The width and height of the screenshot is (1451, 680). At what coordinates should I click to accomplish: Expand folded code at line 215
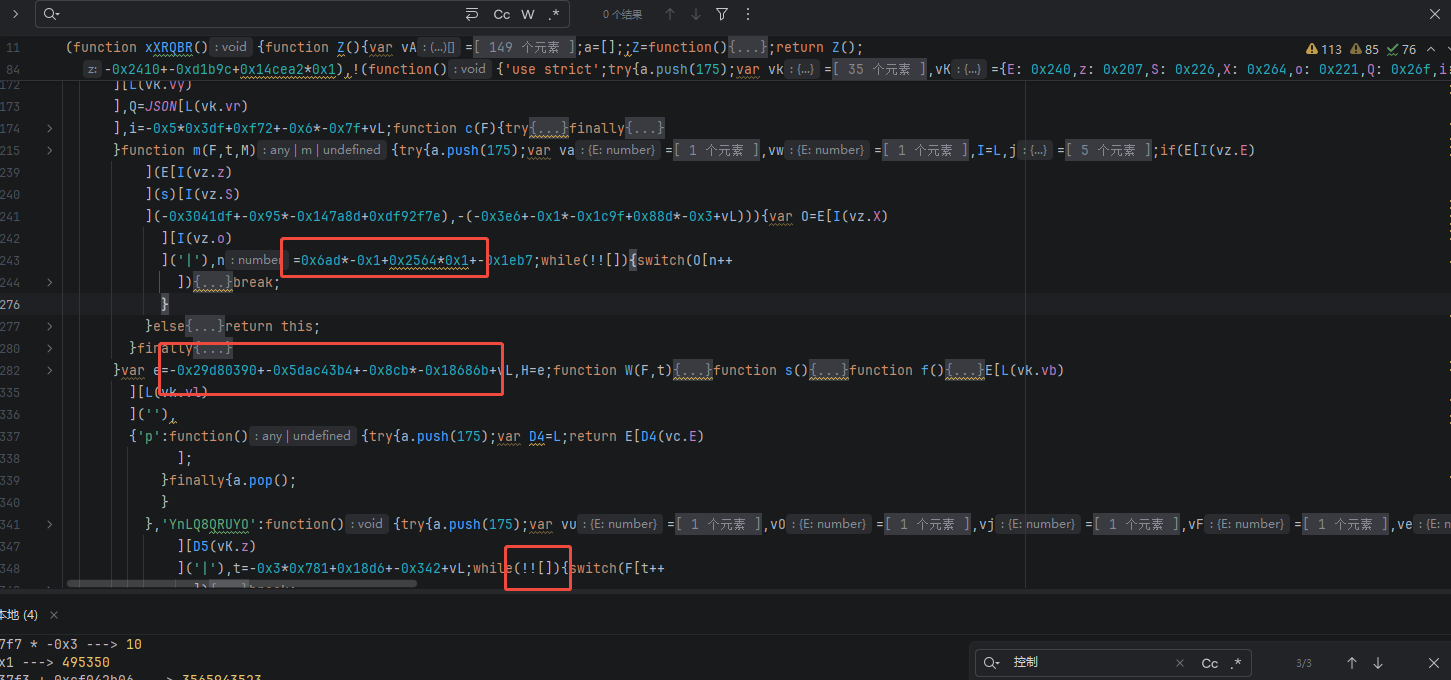click(50, 150)
